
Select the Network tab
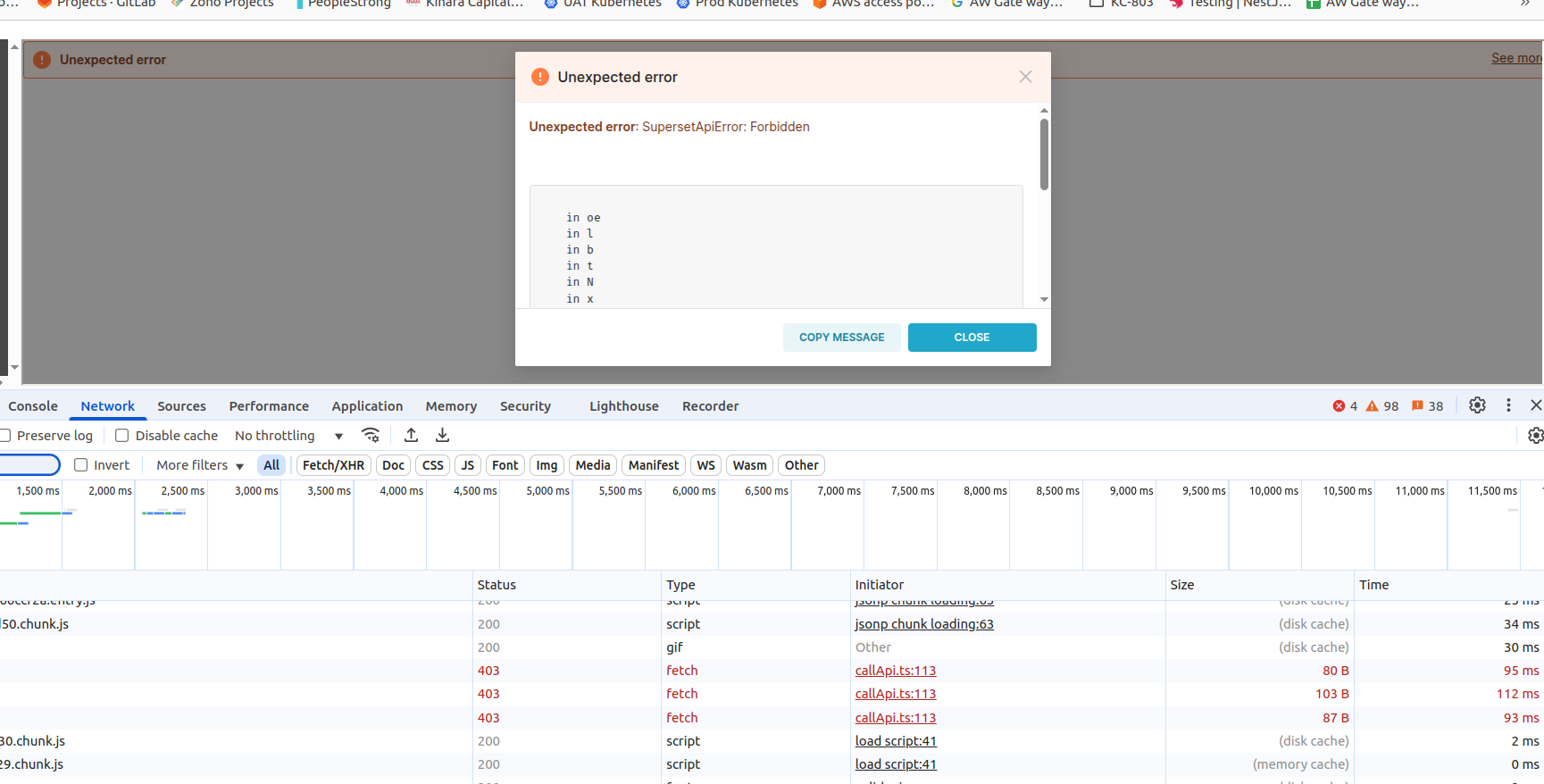[x=108, y=406]
